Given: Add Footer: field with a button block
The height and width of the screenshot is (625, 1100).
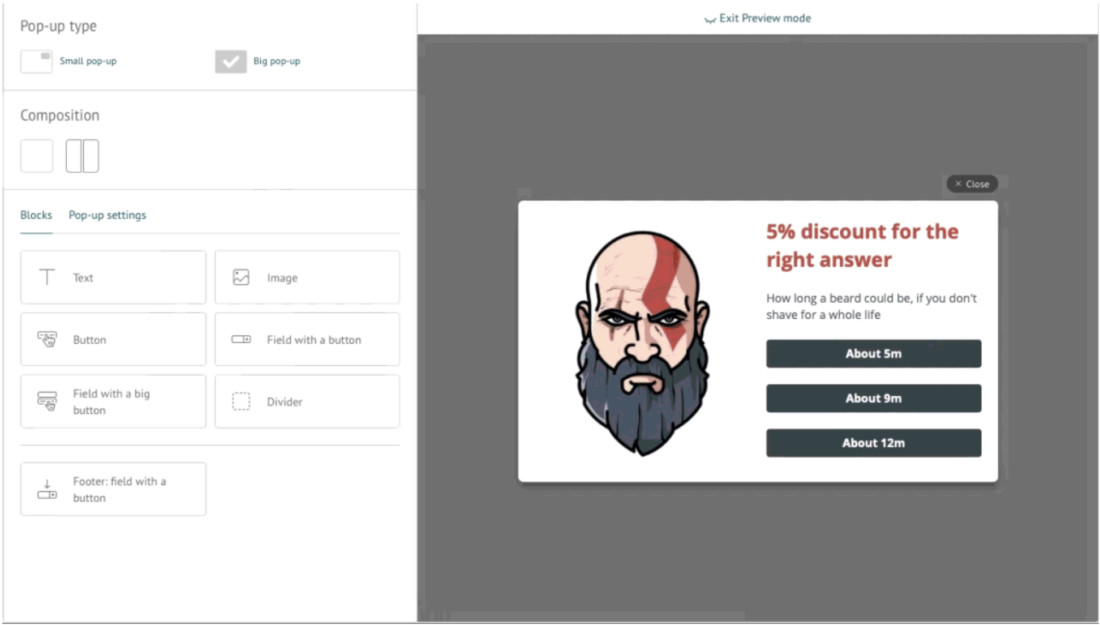Looking at the screenshot, I should [x=113, y=489].
